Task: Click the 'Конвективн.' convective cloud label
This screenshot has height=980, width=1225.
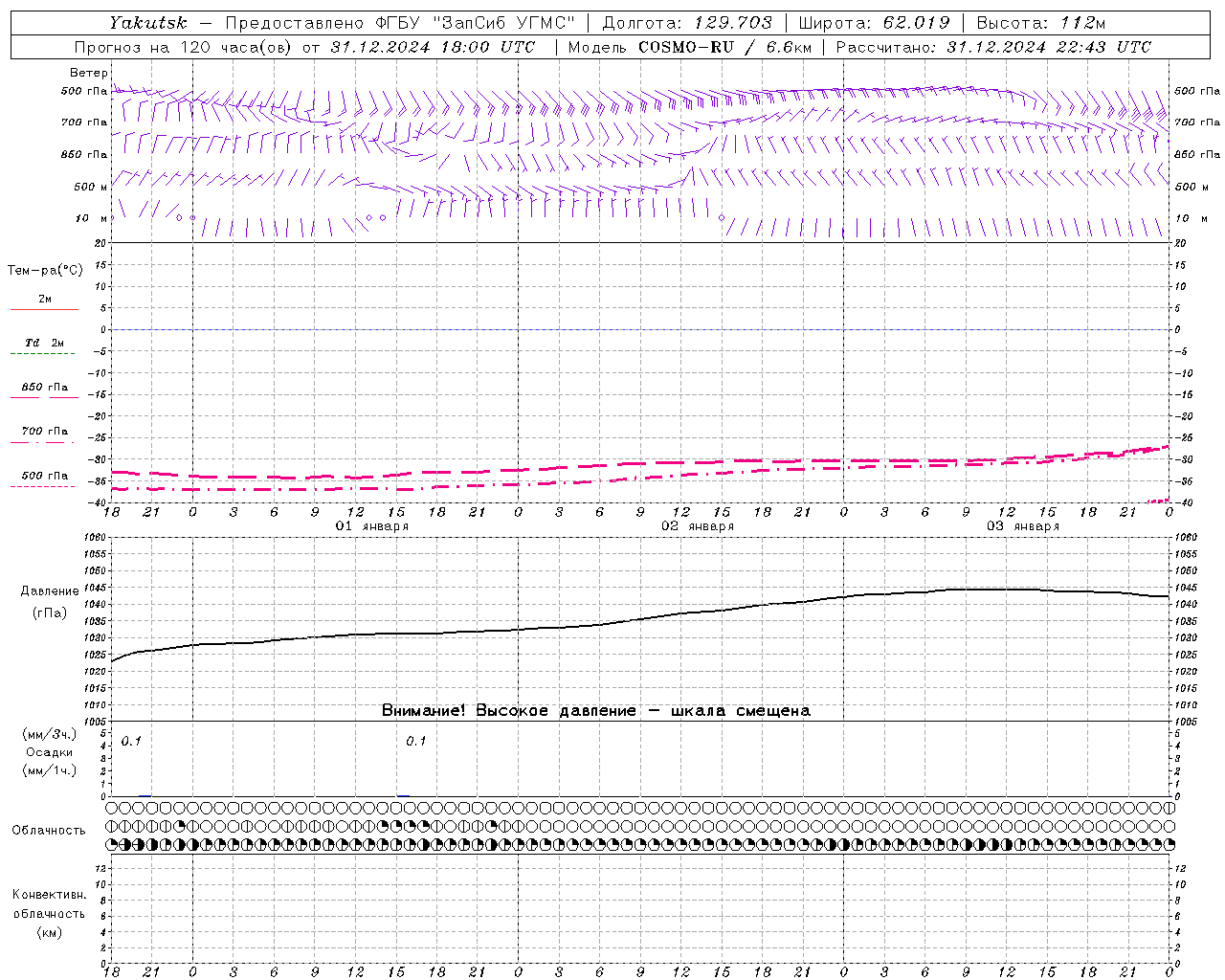Action: [49, 895]
